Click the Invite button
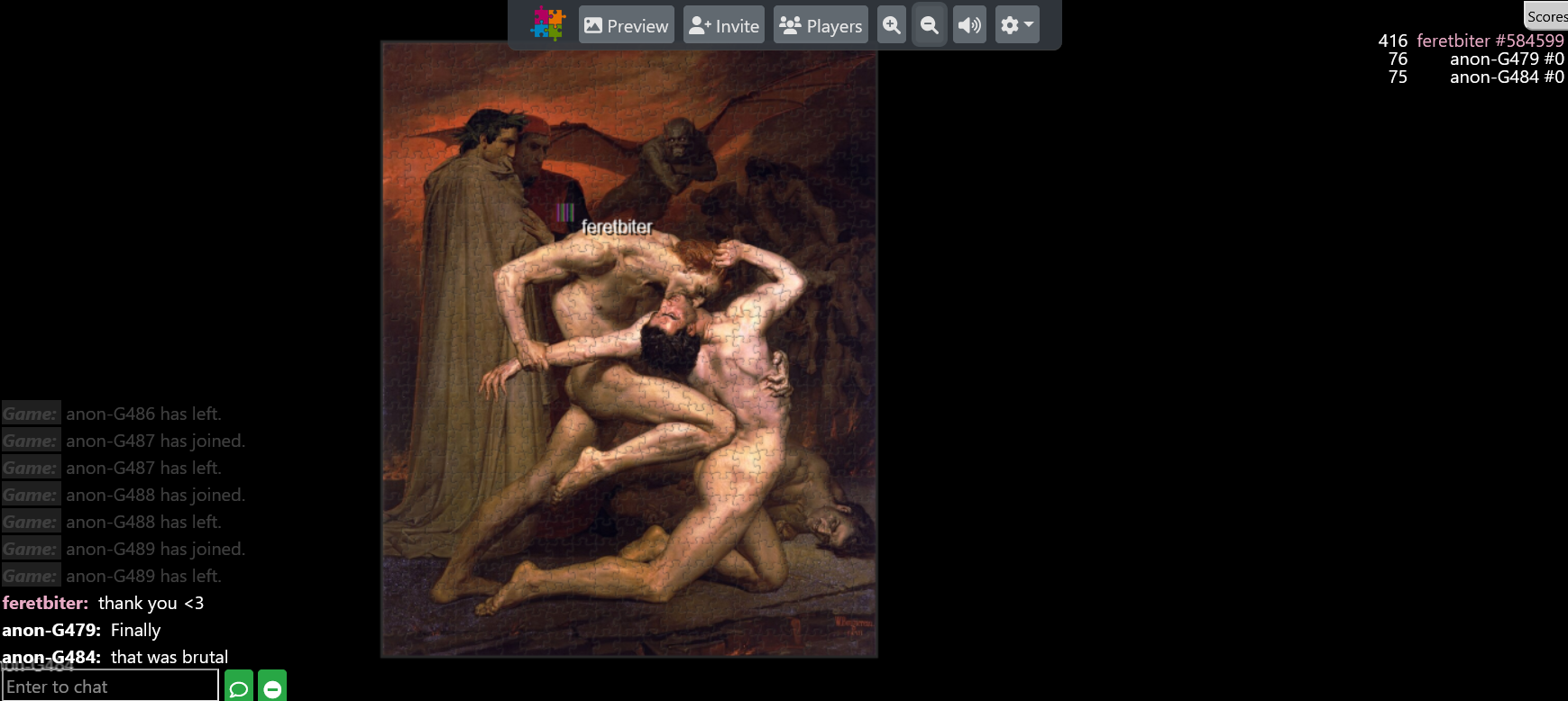Image resolution: width=1568 pixels, height=701 pixels. point(724,25)
